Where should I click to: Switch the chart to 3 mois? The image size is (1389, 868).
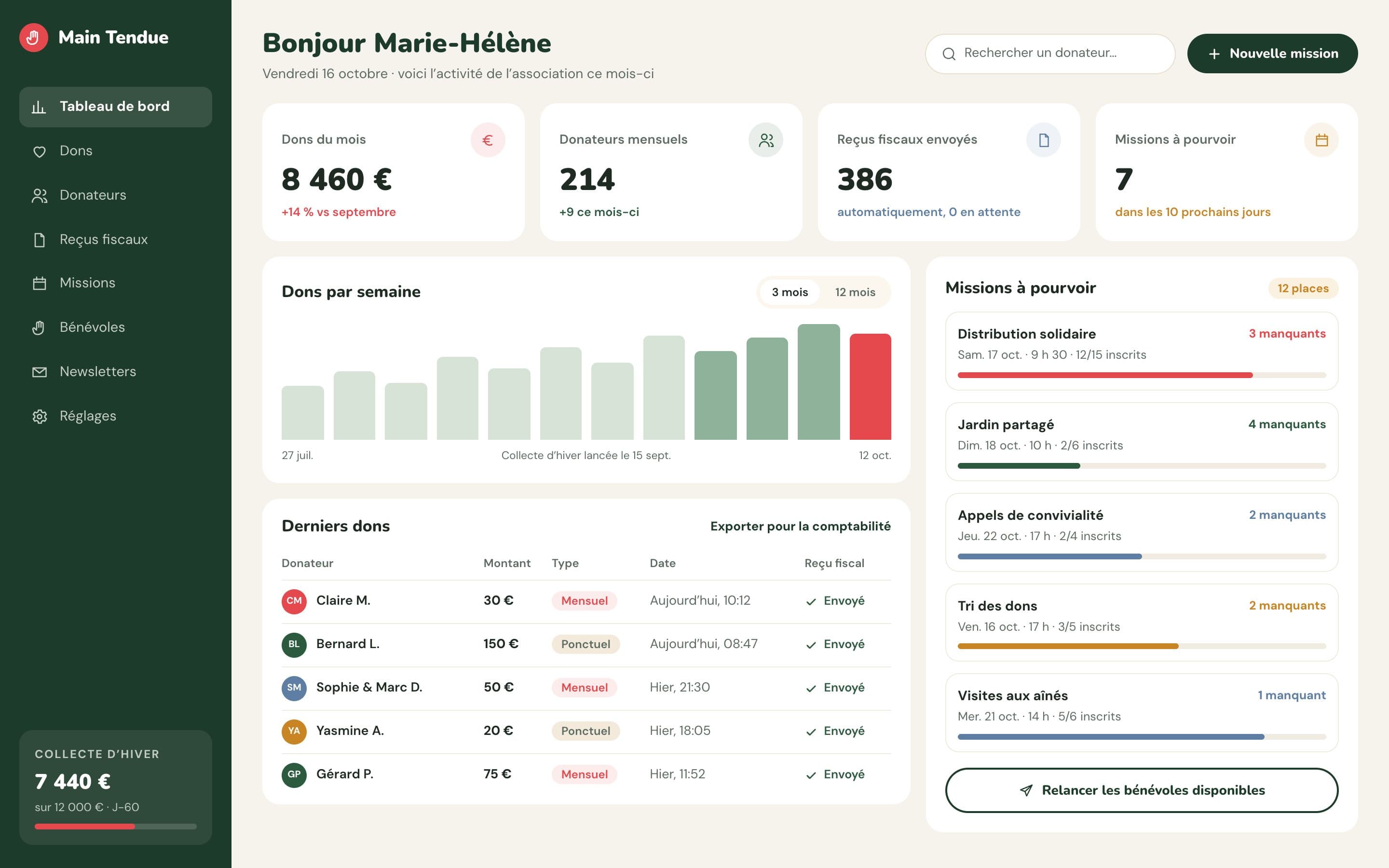789,292
